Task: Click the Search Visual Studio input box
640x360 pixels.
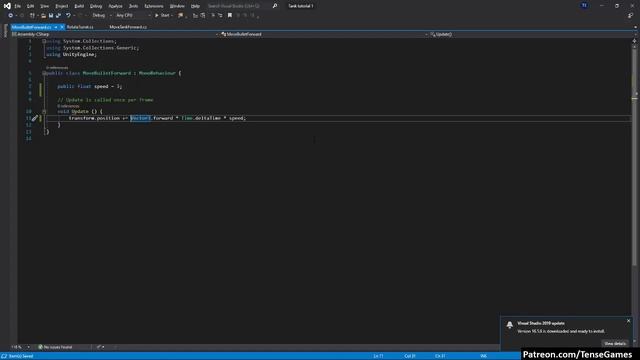Action: coord(238,6)
